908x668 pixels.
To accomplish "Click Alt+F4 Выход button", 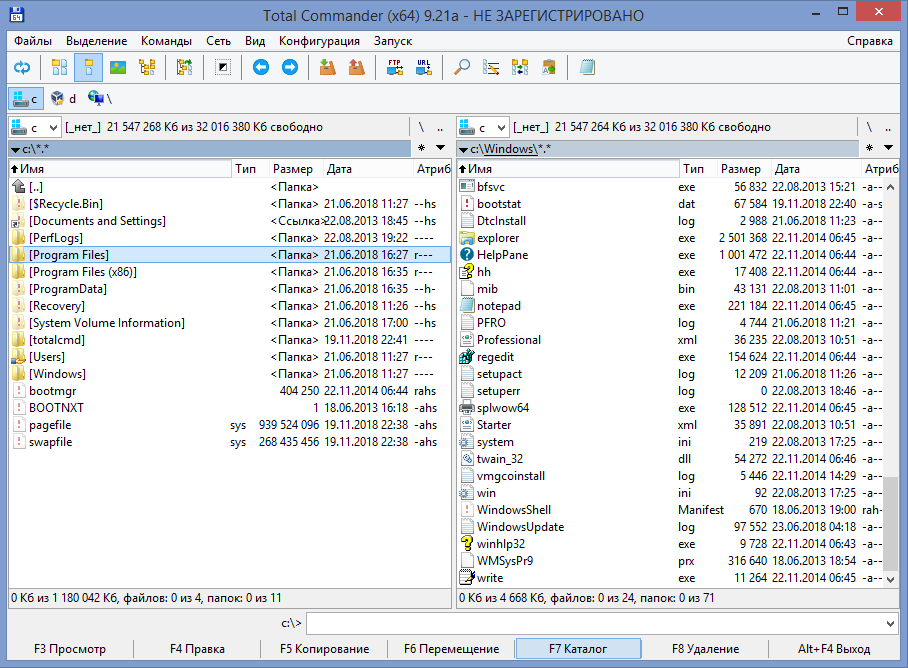I will coord(834,649).
